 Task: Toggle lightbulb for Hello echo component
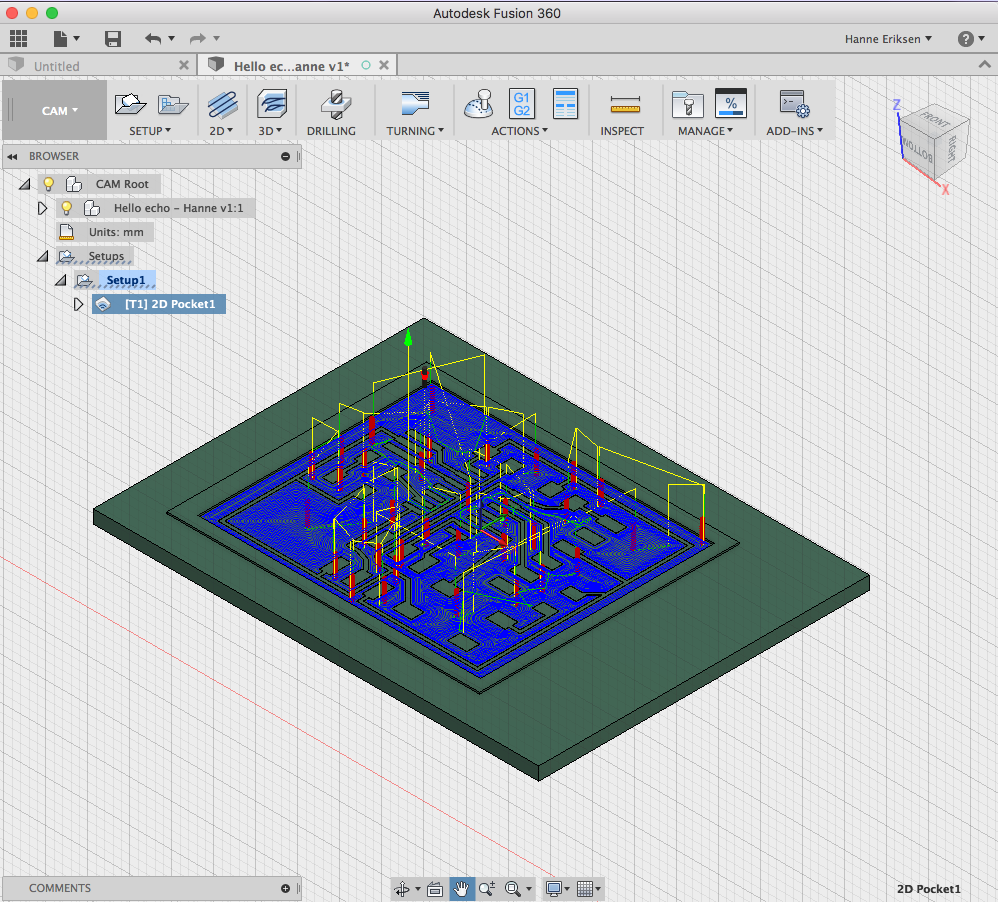pyautogui.click(x=66, y=209)
